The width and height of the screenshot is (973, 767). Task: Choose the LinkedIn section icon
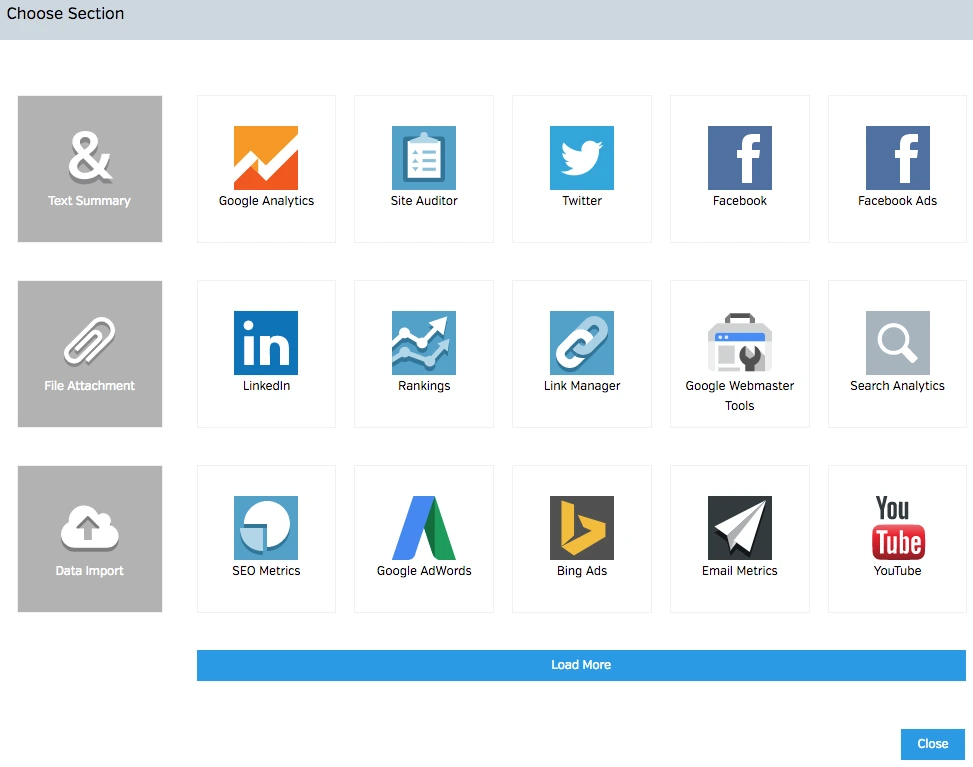point(266,343)
